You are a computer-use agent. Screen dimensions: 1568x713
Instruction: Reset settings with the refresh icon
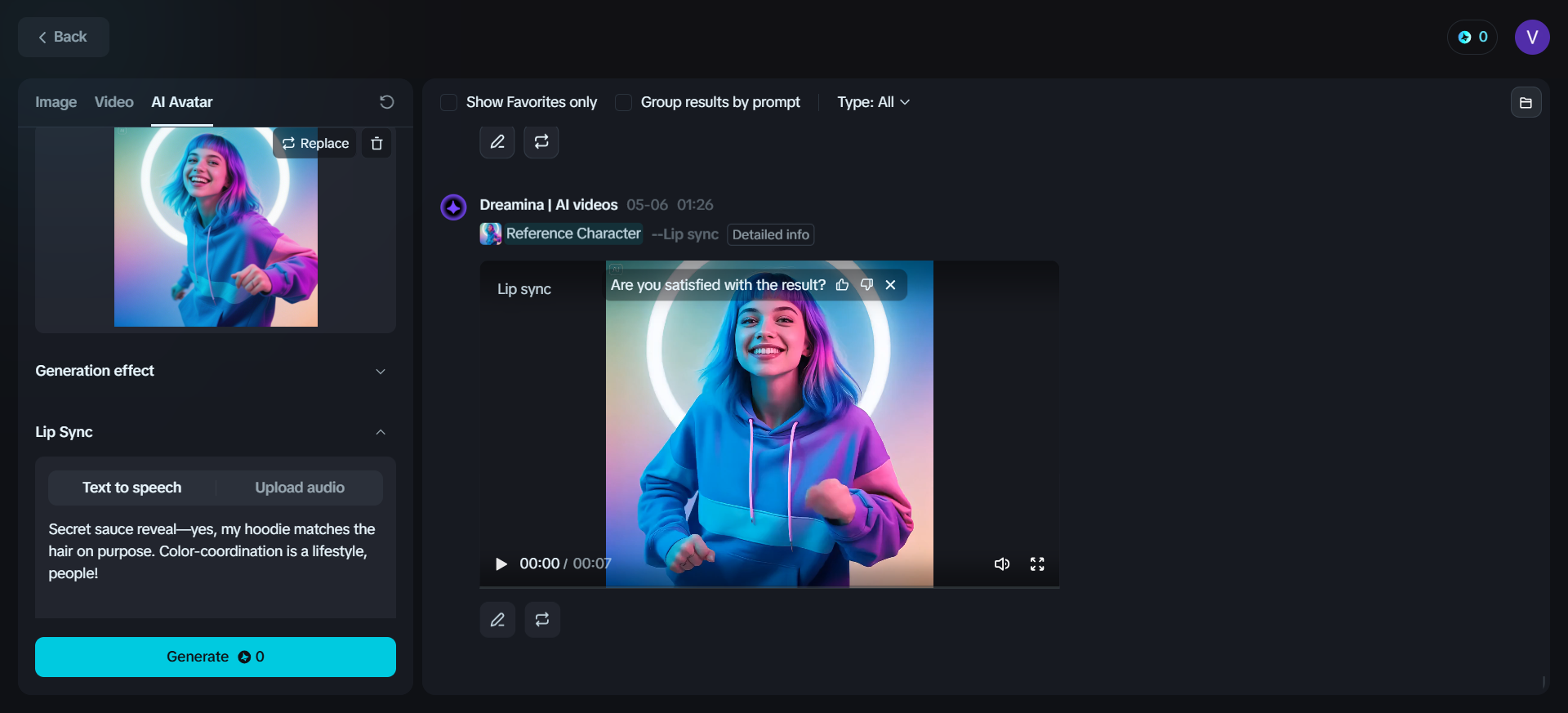tap(387, 102)
